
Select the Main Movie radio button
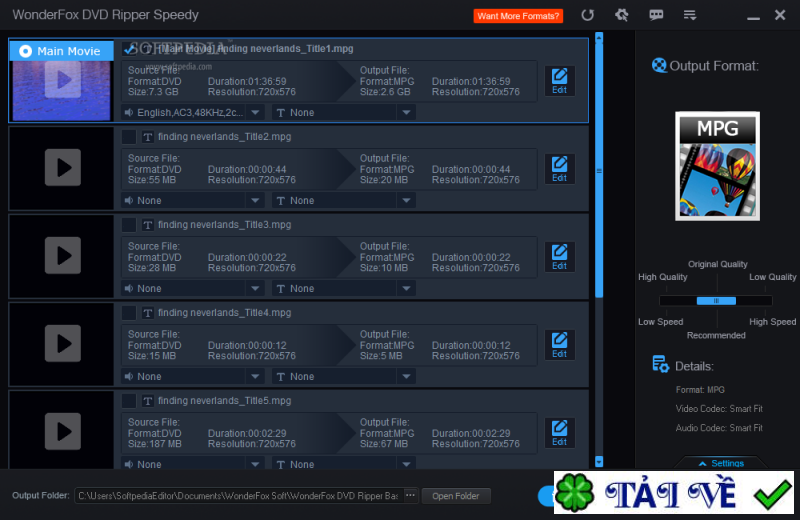[26, 51]
